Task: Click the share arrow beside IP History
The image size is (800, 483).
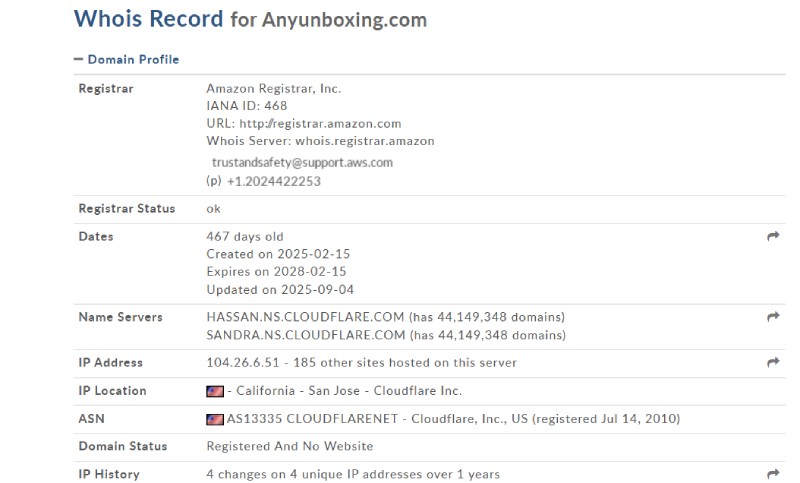Action: pos(773,473)
